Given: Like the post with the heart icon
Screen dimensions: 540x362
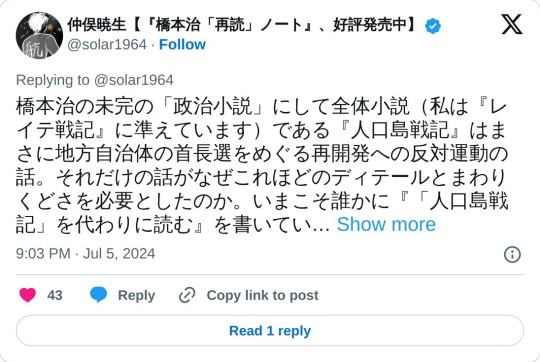Looking at the screenshot, I should coord(28,295).
